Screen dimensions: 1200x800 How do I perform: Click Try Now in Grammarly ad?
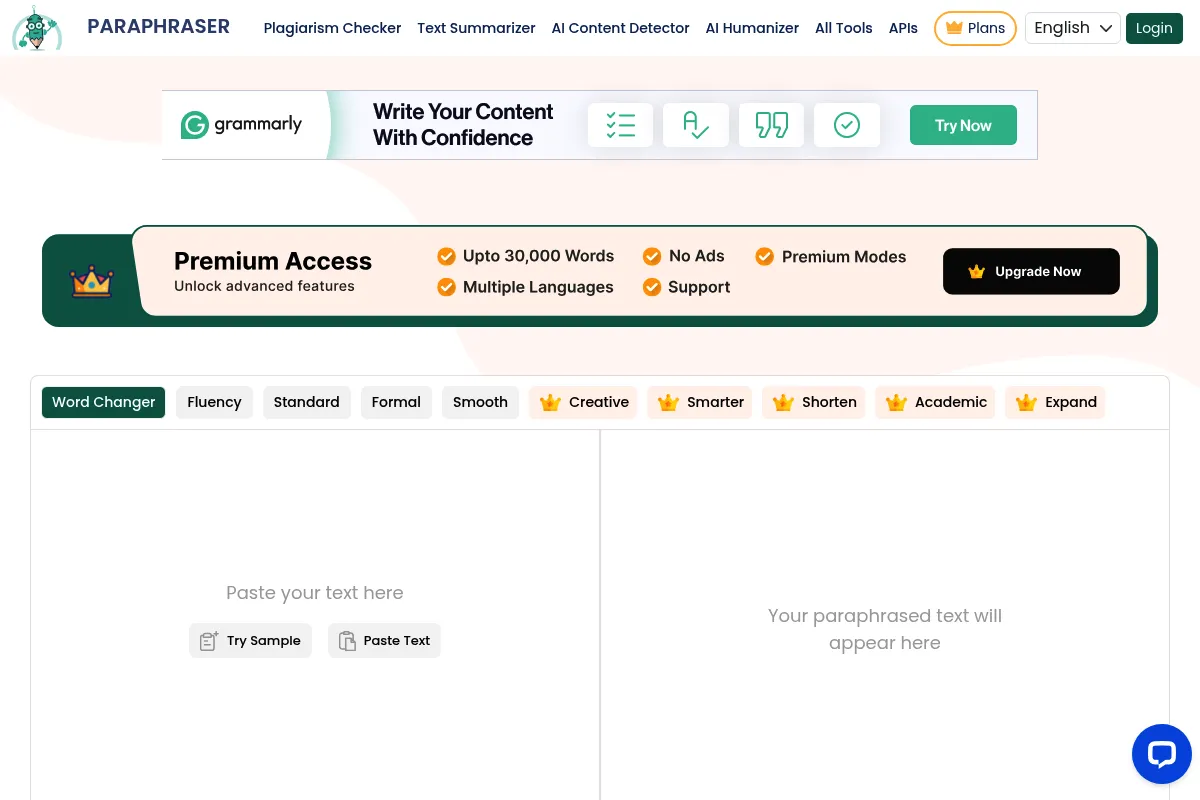[x=963, y=125]
